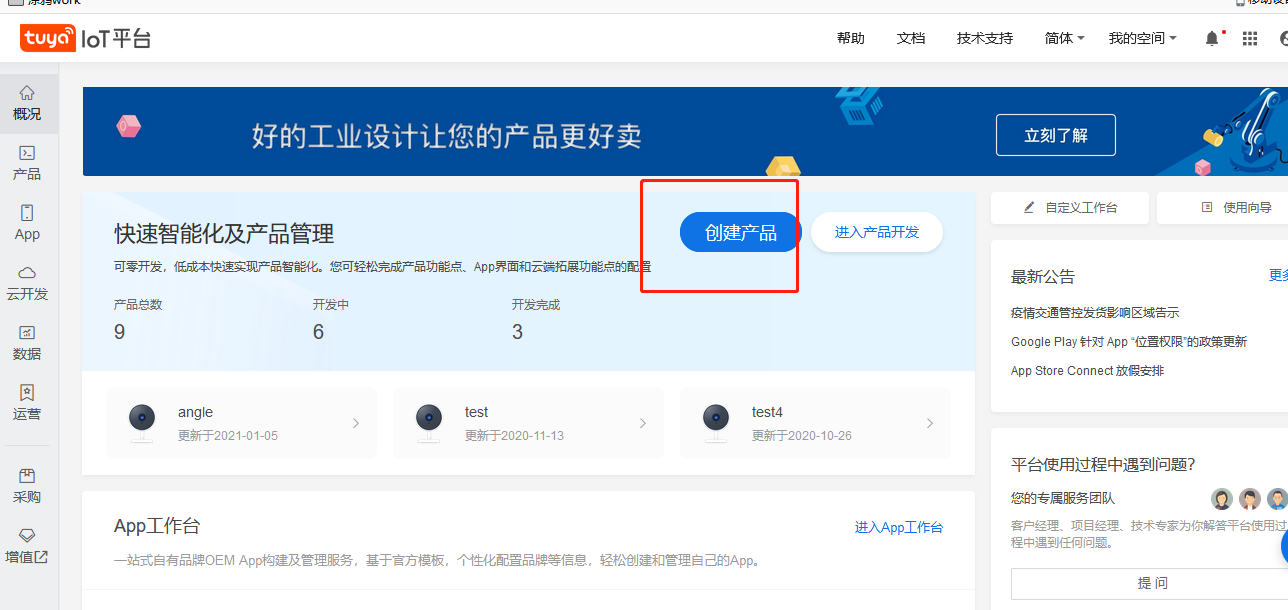The width and height of the screenshot is (1288, 610).
Task: Open the App section from the sidebar
Action: pos(27,222)
